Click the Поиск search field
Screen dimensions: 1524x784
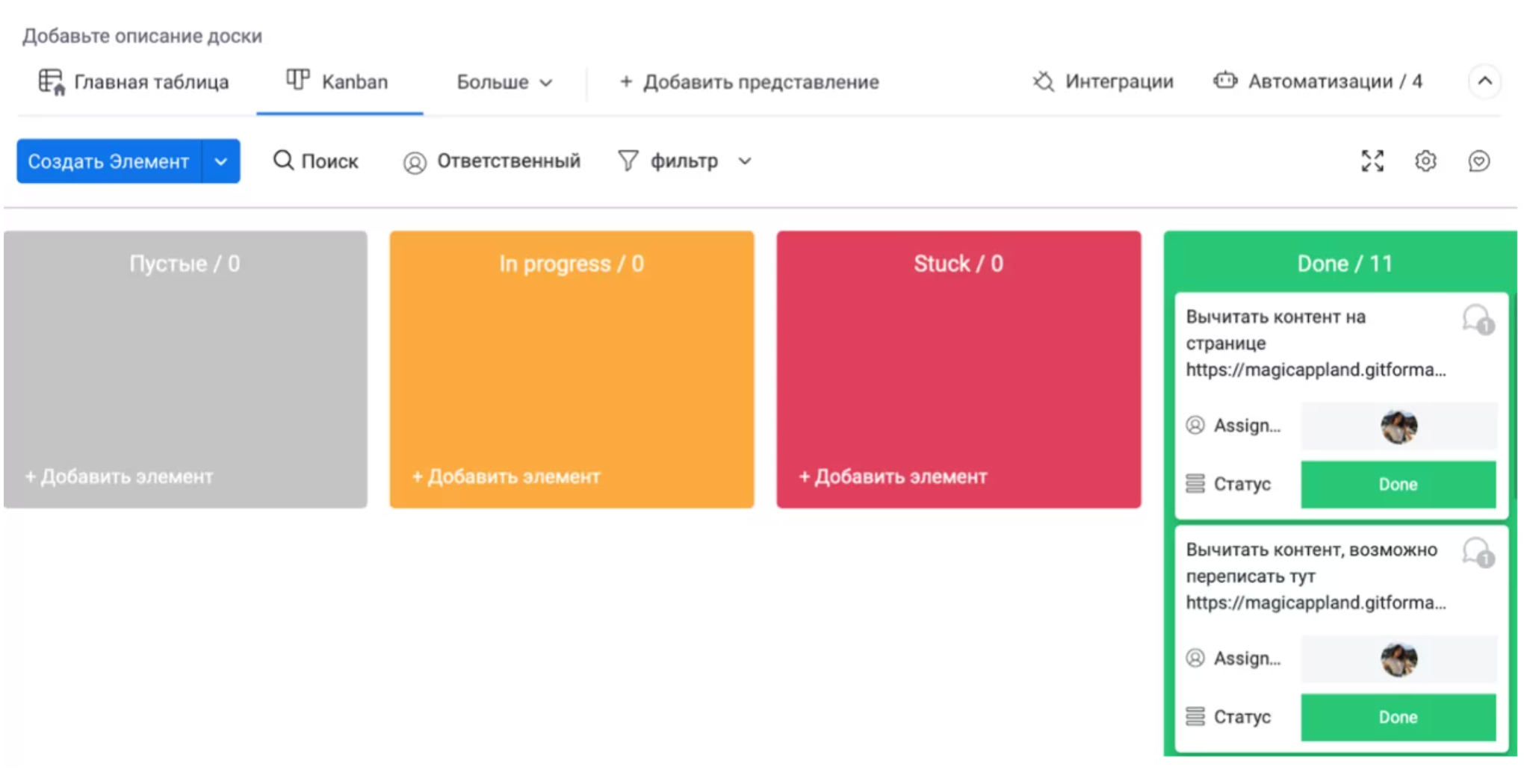tap(315, 161)
